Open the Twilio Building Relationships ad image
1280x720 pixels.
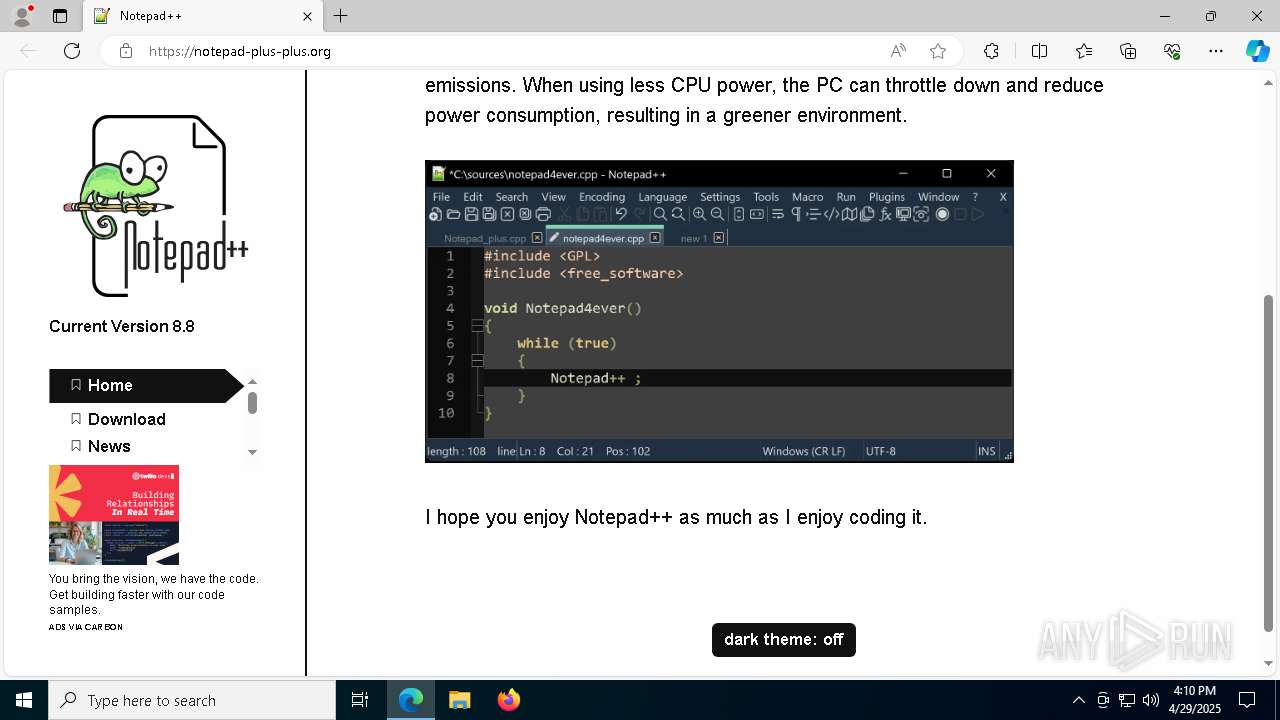tap(114, 515)
